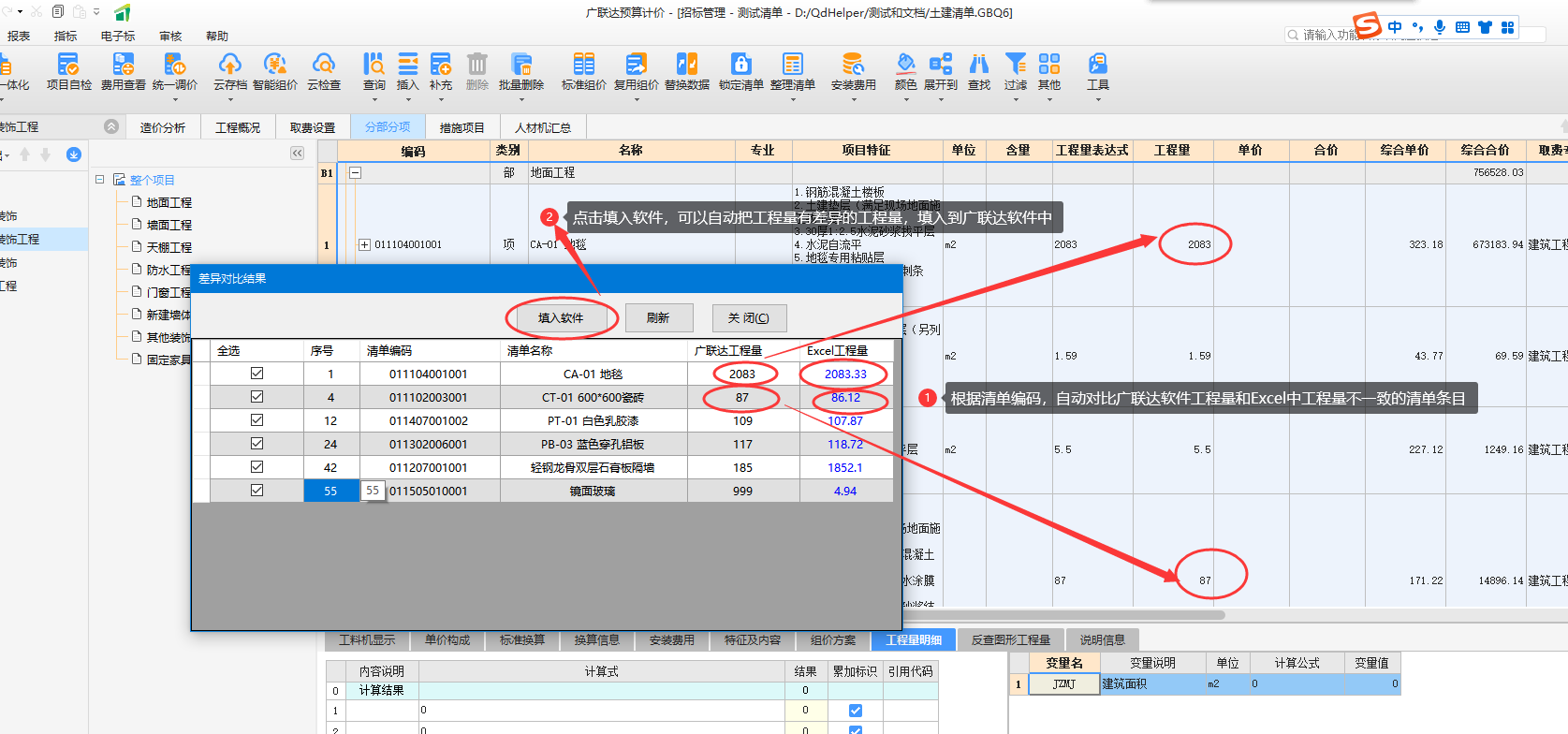This screenshot has height=734, width=1568.
Task: Uncheck the checkbox for row 011104001001
Action: point(256,374)
